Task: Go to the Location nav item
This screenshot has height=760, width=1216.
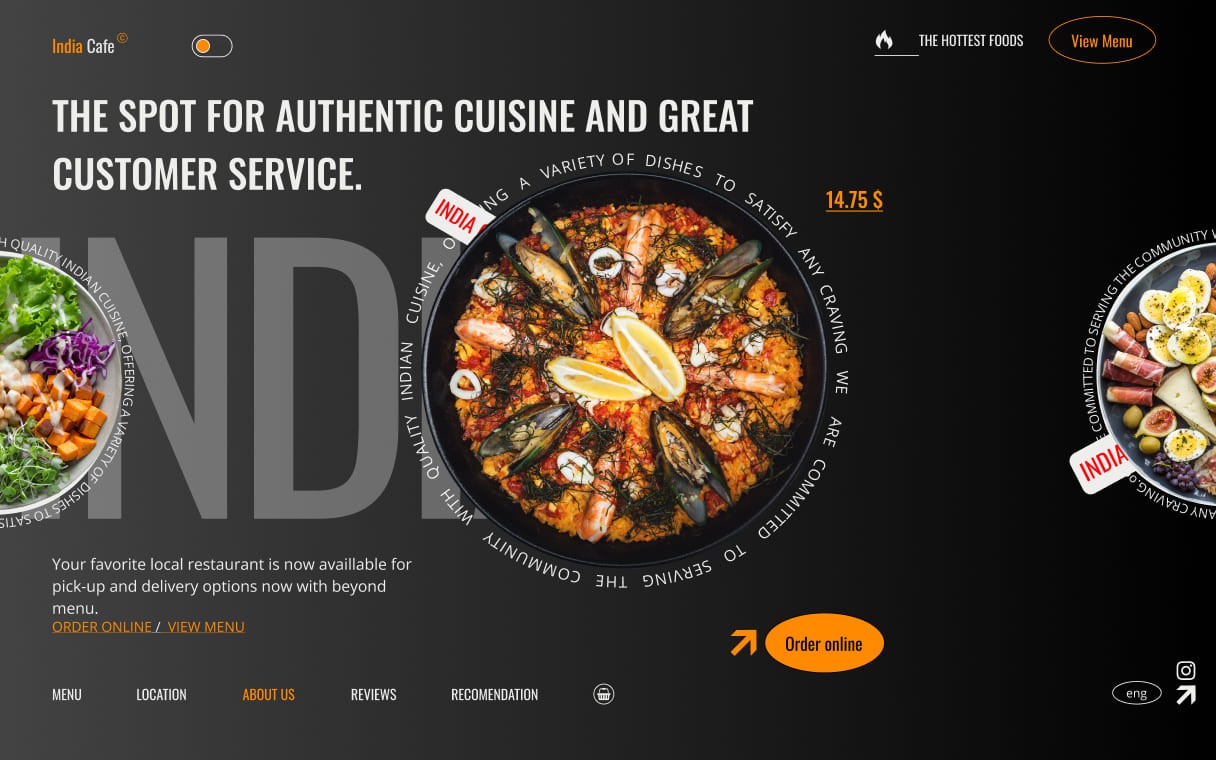Action: point(161,694)
